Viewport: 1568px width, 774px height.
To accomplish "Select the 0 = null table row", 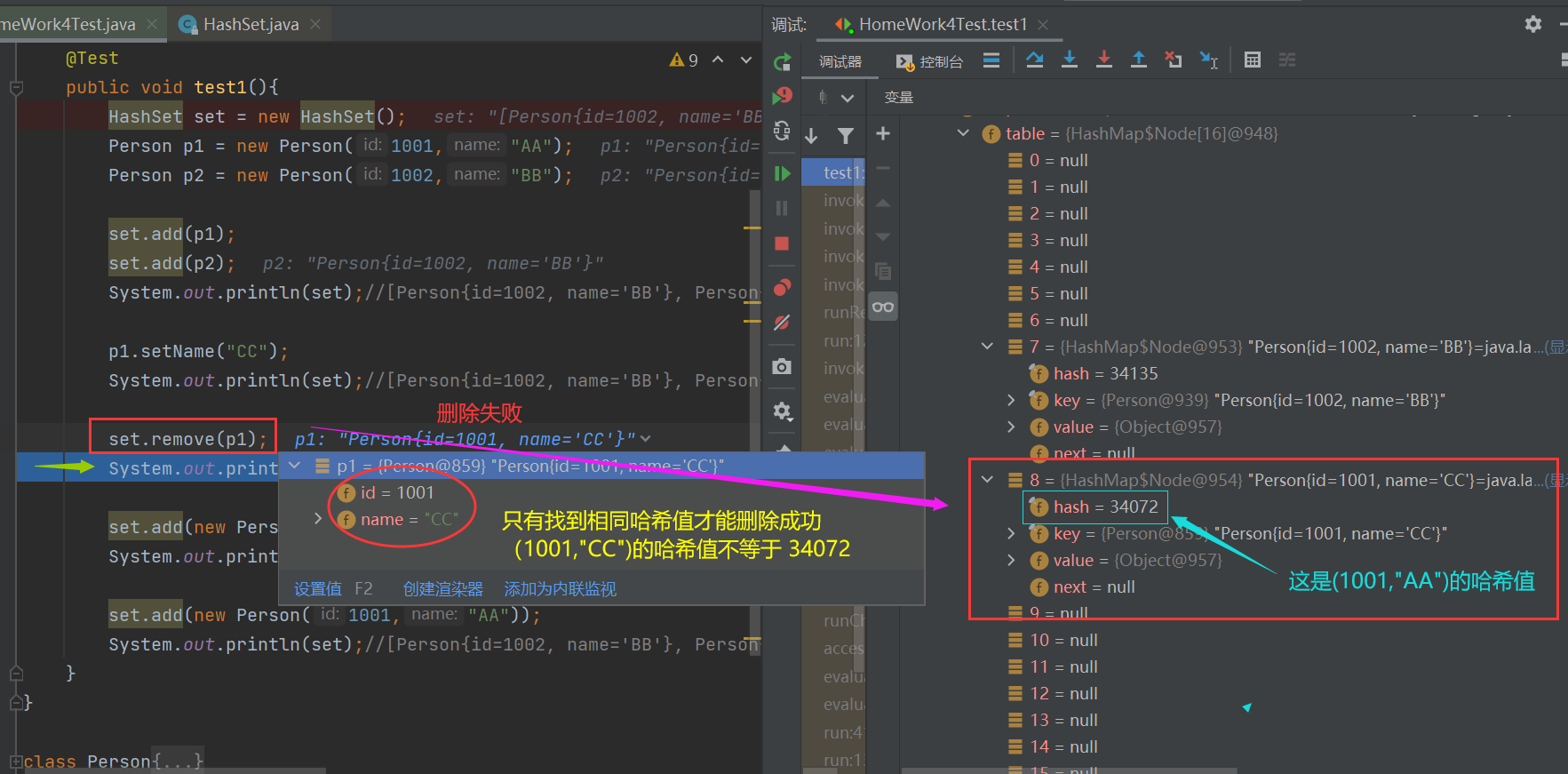I will (x=1048, y=160).
